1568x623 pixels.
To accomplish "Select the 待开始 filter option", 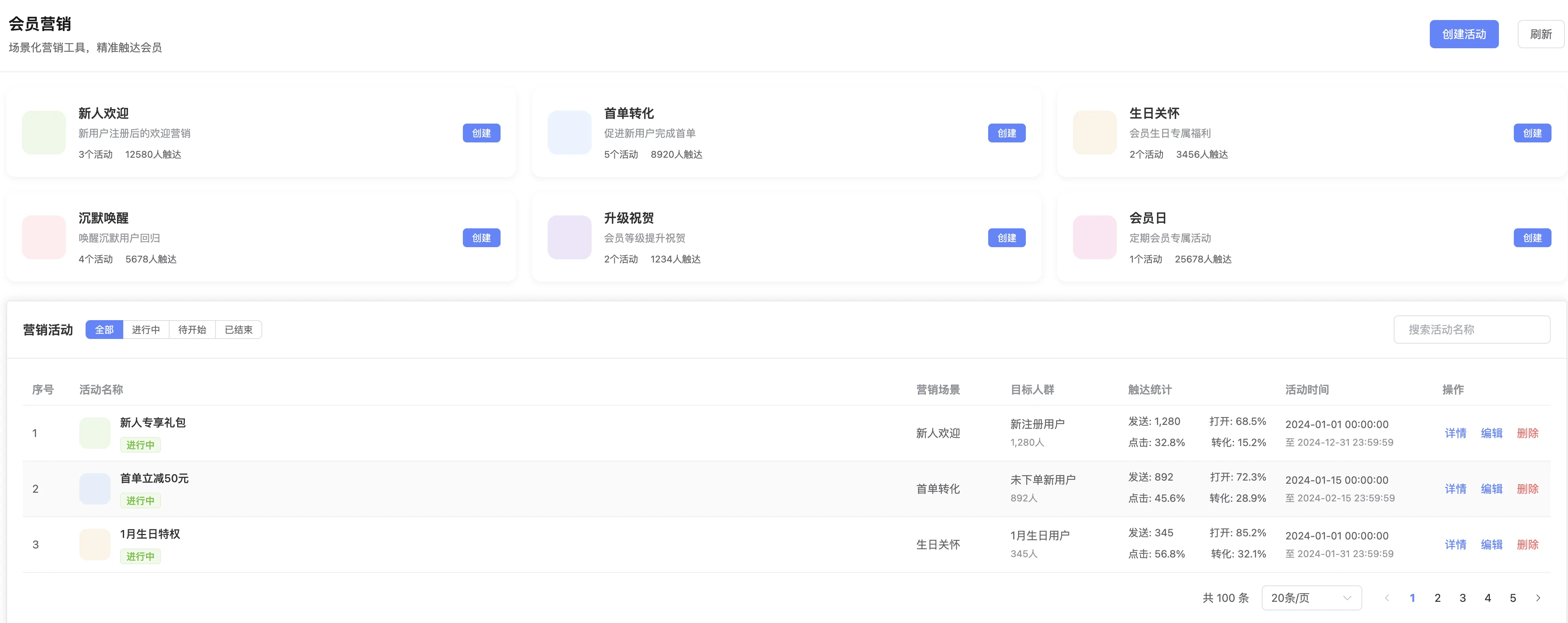I will coord(192,329).
